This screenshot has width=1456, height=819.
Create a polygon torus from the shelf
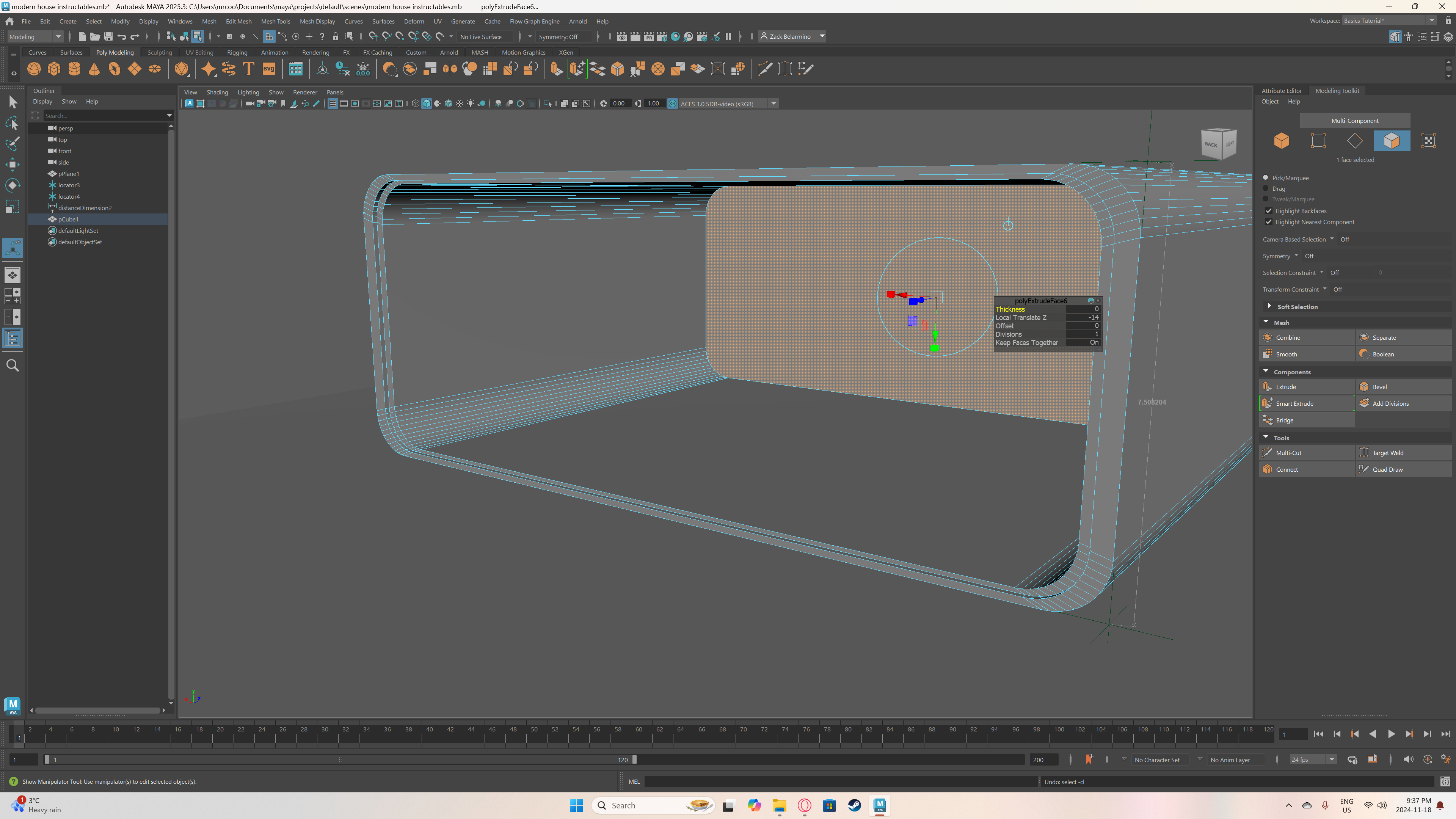point(115,69)
